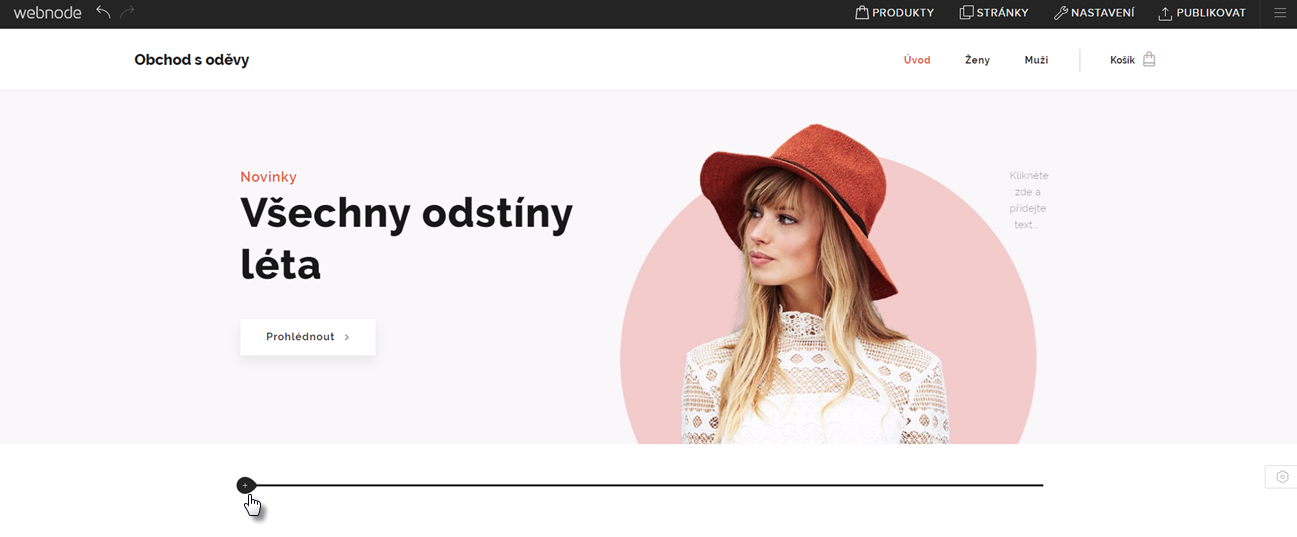Go to Muži menu item
This screenshot has height=537, width=1297.
(x=1036, y=60)
